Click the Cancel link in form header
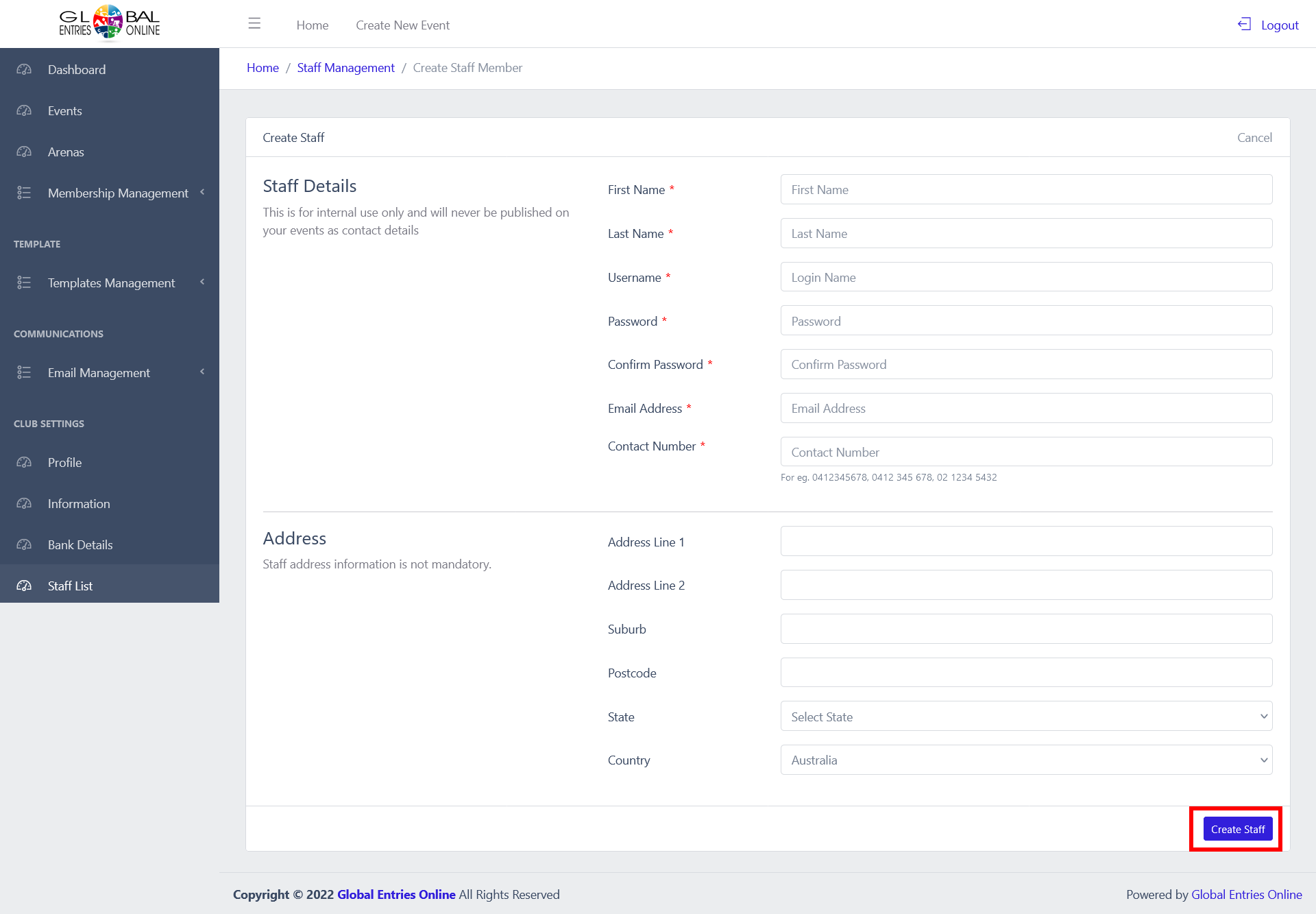Screen dimensions: 1316x914 [1254, 137]
